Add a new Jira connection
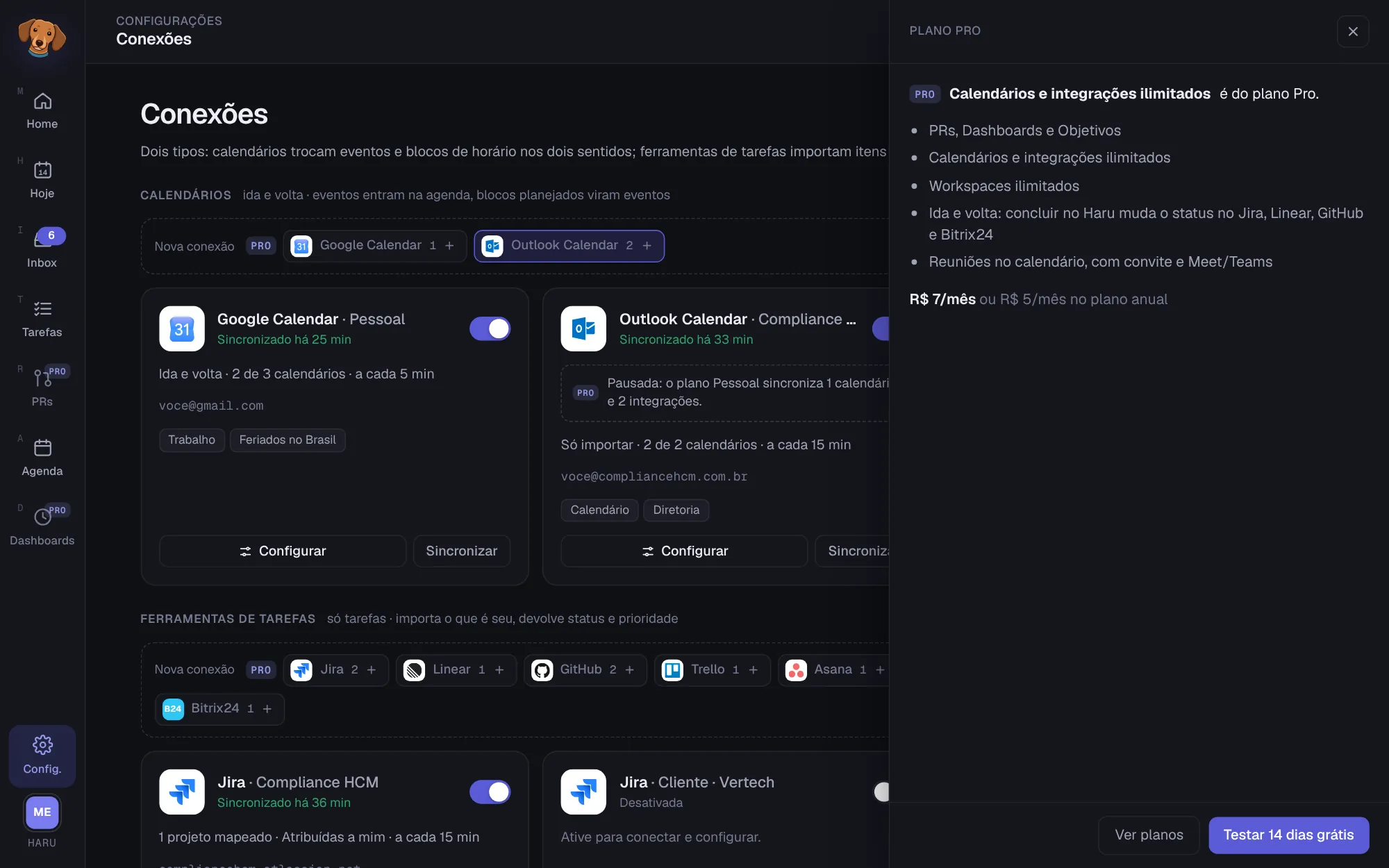The image size is (1389, 868). click(x=335, y=669)
